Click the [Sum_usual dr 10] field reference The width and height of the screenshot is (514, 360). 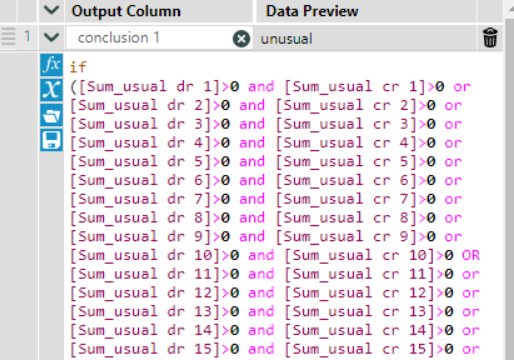pos(145,255)
